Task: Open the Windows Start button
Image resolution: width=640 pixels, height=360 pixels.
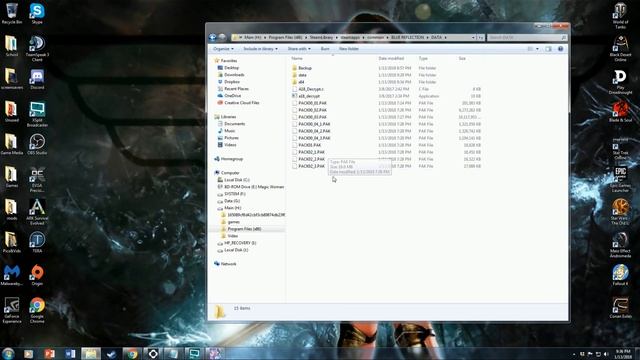Action: click(8, 353)
